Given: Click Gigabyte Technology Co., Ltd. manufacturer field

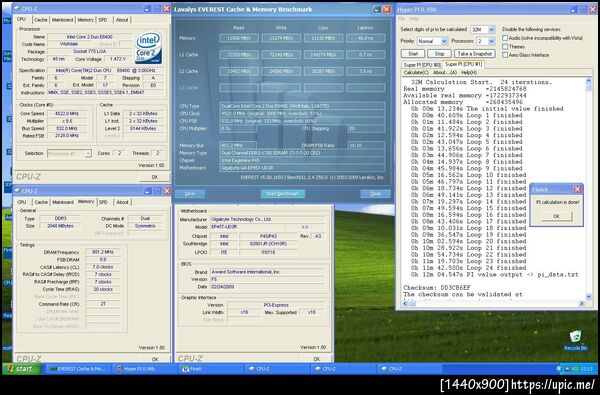Looking at the screenshot, I should pyautogui.click(x=267, y=220).
